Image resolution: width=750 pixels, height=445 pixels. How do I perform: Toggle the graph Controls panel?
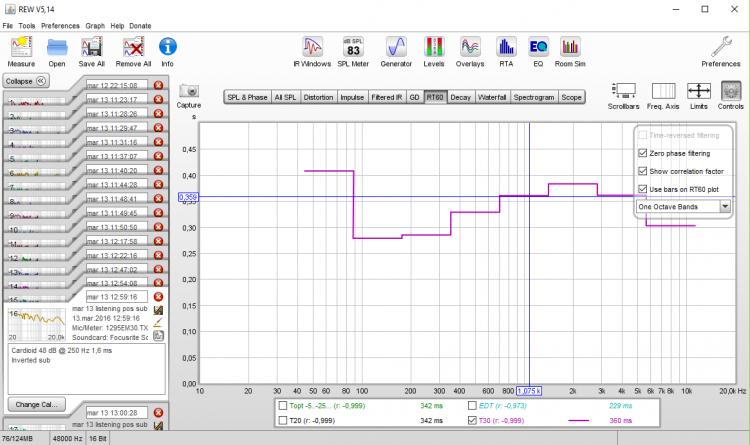tap(730, 96)
